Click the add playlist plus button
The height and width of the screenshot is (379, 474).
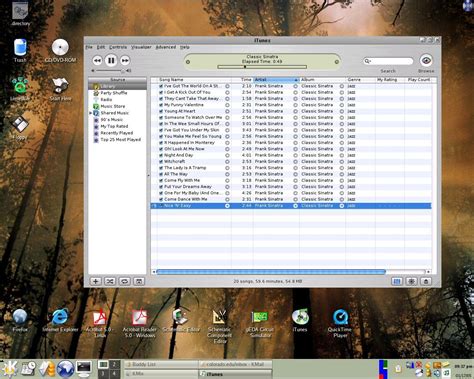96,281
